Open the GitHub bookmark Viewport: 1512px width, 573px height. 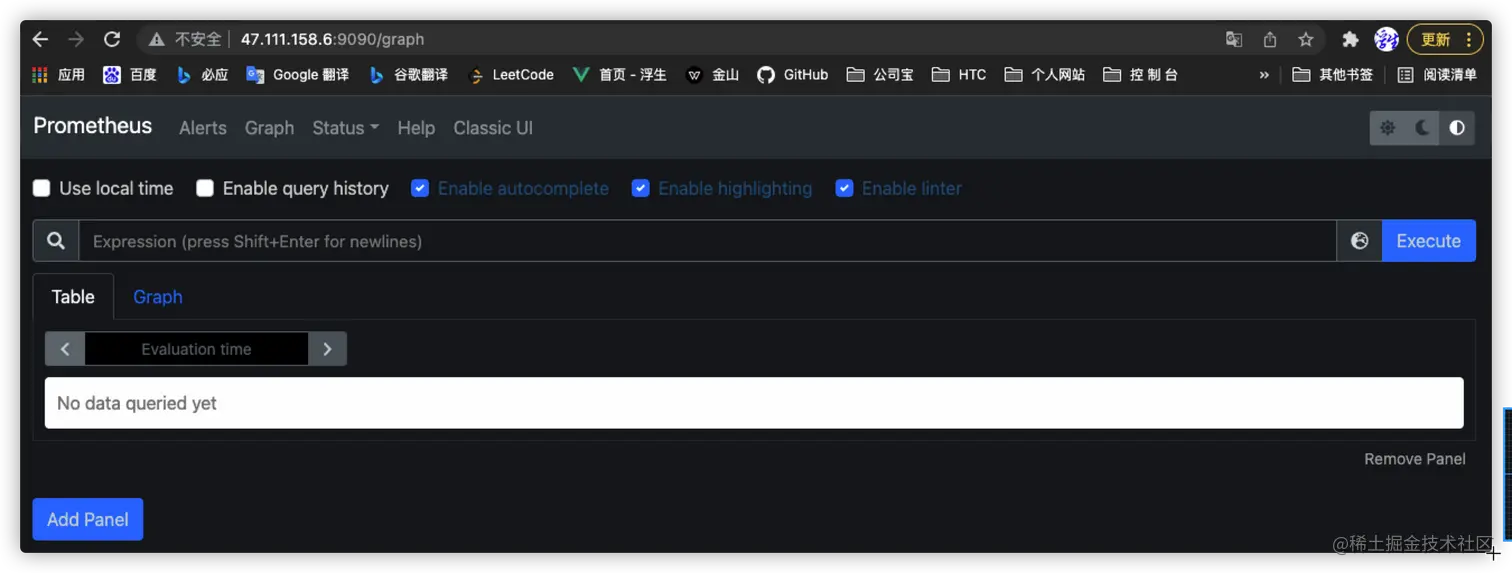pyautogui.click(x=793, y=75)
